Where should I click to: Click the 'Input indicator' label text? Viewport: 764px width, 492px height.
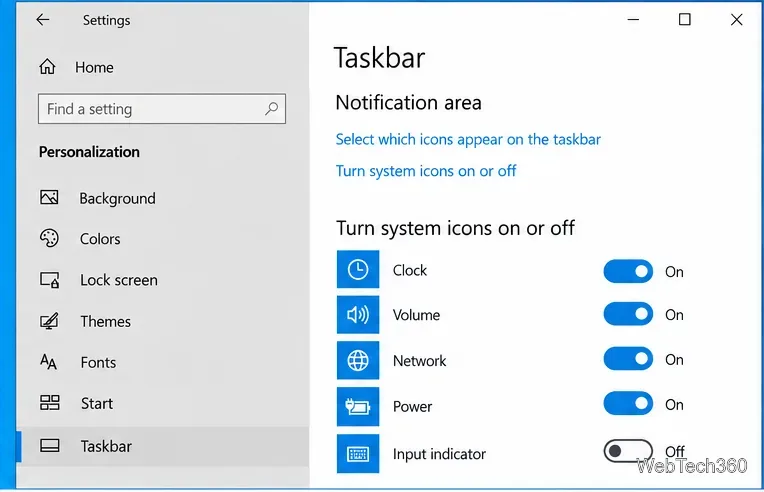click(x=439, y=454)
